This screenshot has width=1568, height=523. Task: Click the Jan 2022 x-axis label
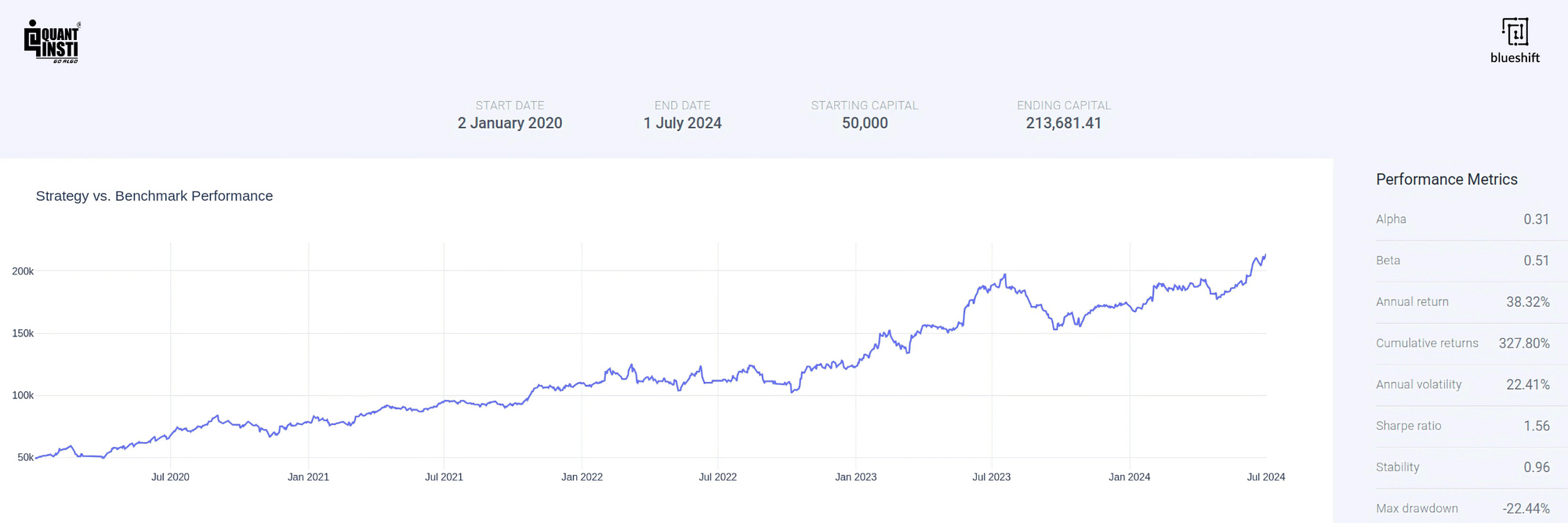(582, 477)
